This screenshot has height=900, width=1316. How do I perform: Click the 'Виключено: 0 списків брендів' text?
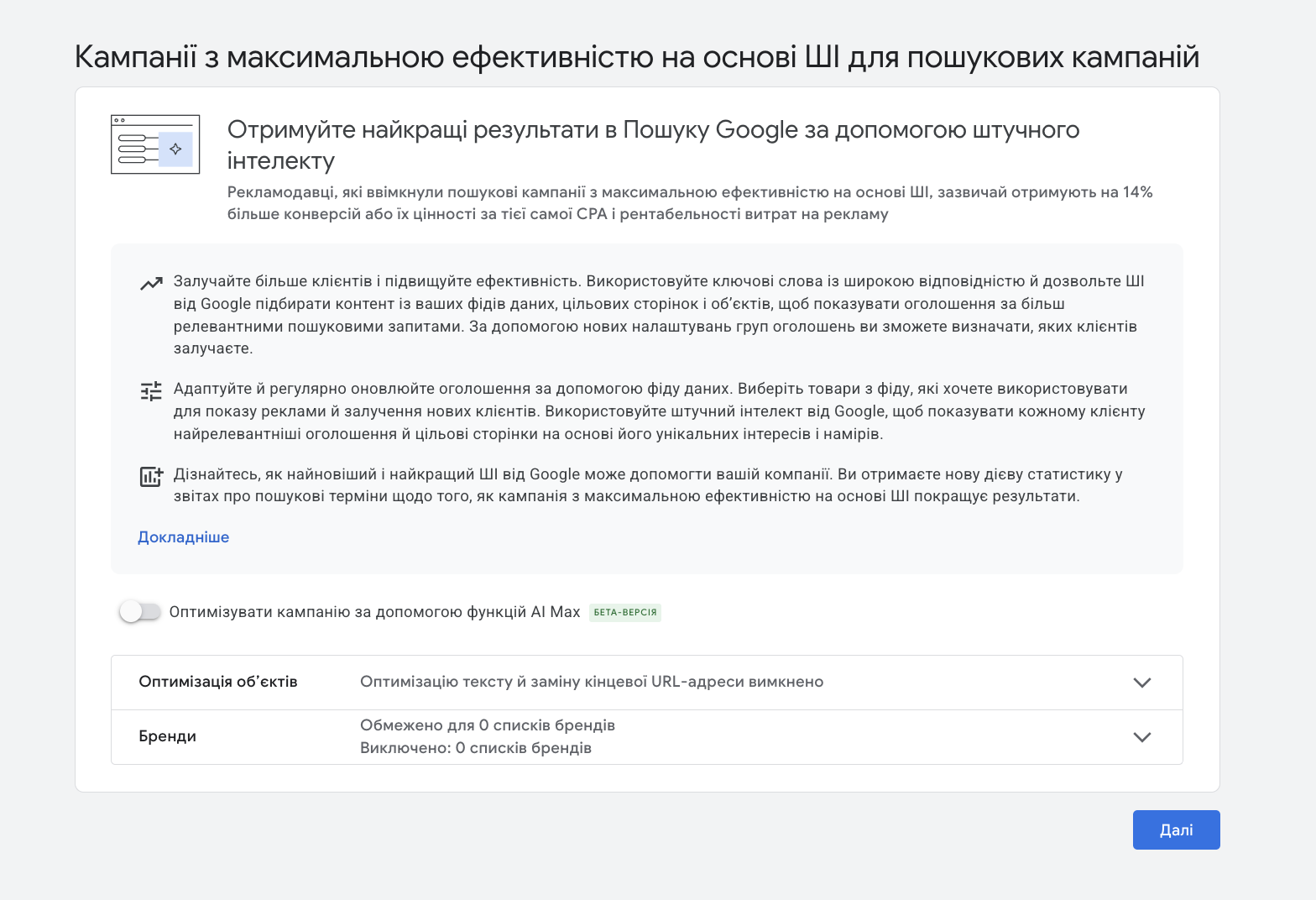(476, 748)
